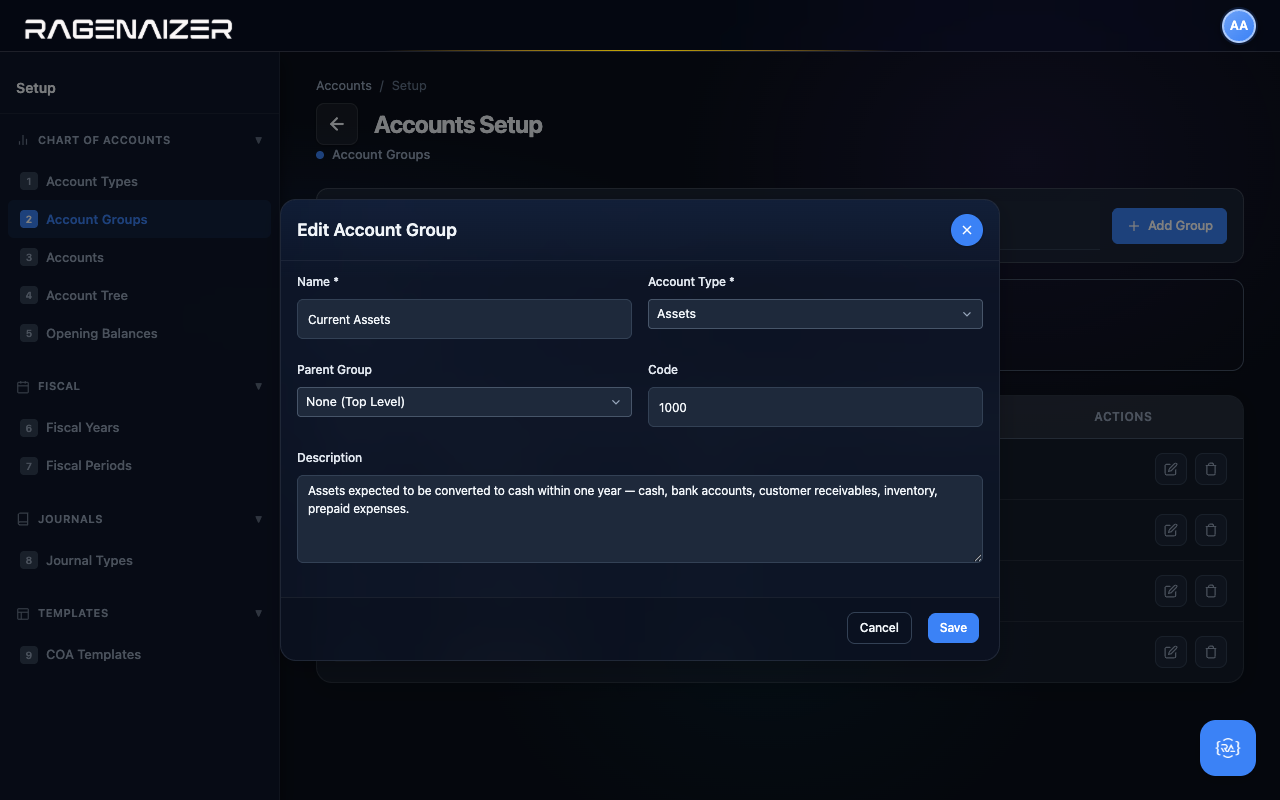Click the back arrow next to Accounts Setup
Screen dimensions: 1280x800
tap(337, 124)
